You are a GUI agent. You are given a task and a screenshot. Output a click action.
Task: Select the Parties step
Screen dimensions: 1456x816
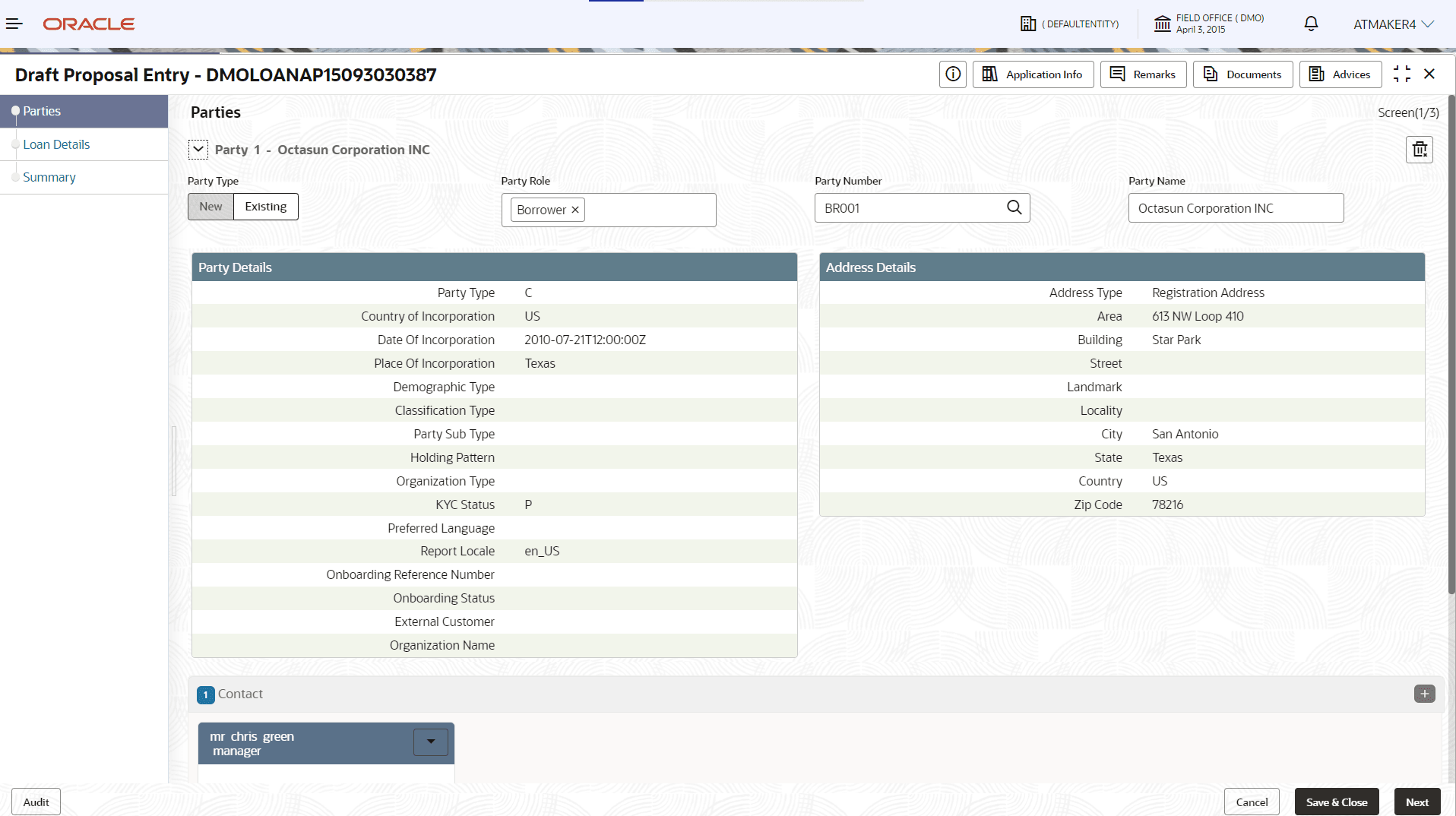[84, 111]
